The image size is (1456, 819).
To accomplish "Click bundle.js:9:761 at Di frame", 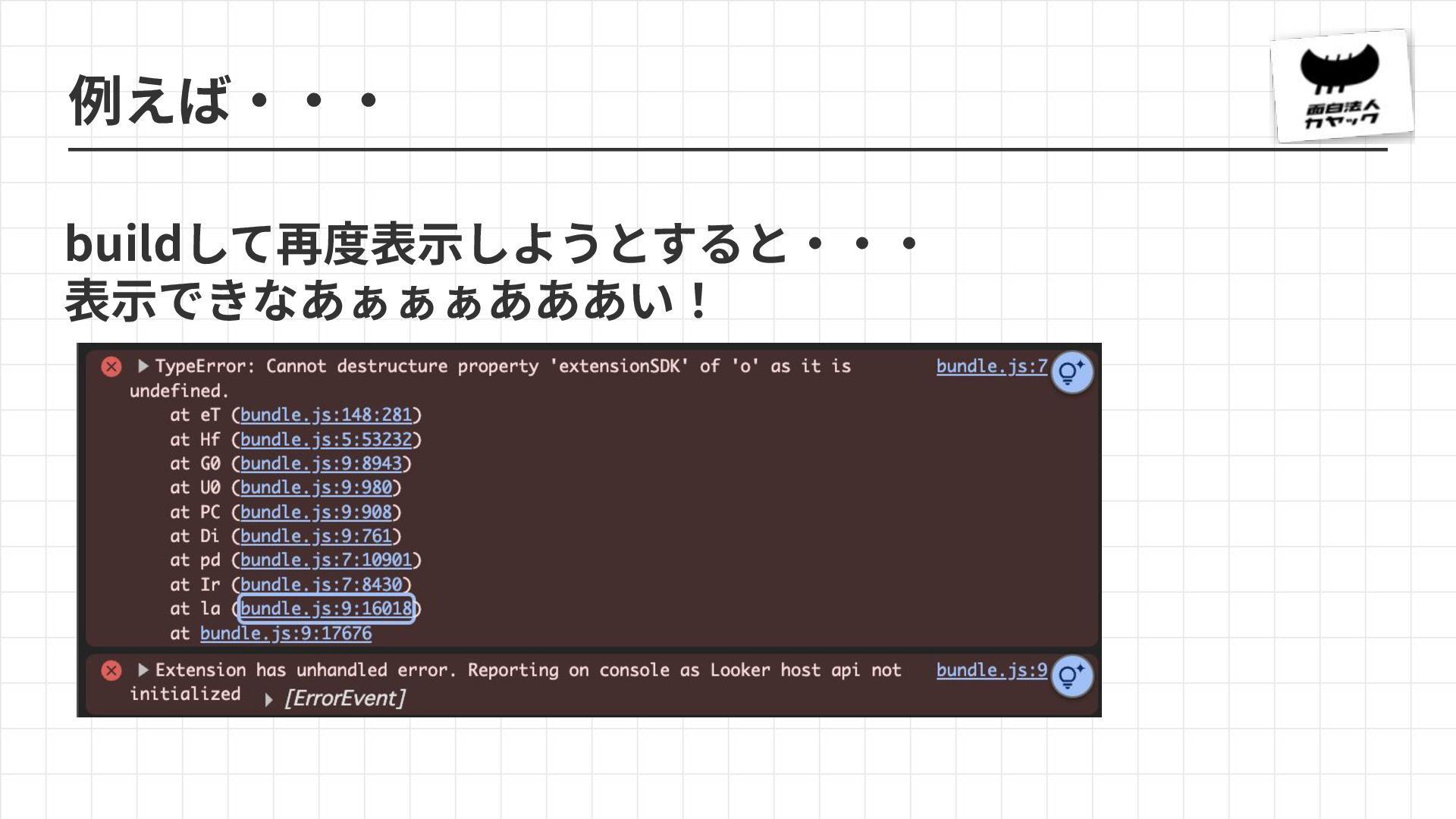I will pos(316,536).
